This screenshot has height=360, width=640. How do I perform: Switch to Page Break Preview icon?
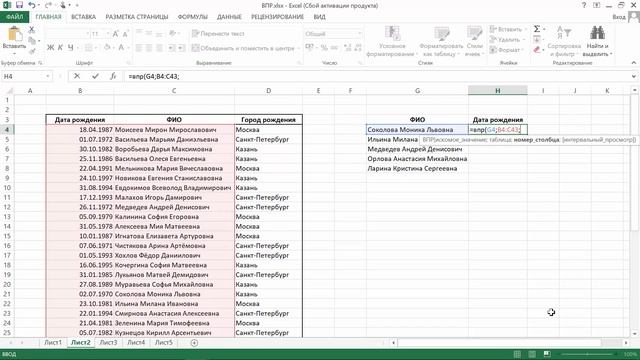point(547,354)
